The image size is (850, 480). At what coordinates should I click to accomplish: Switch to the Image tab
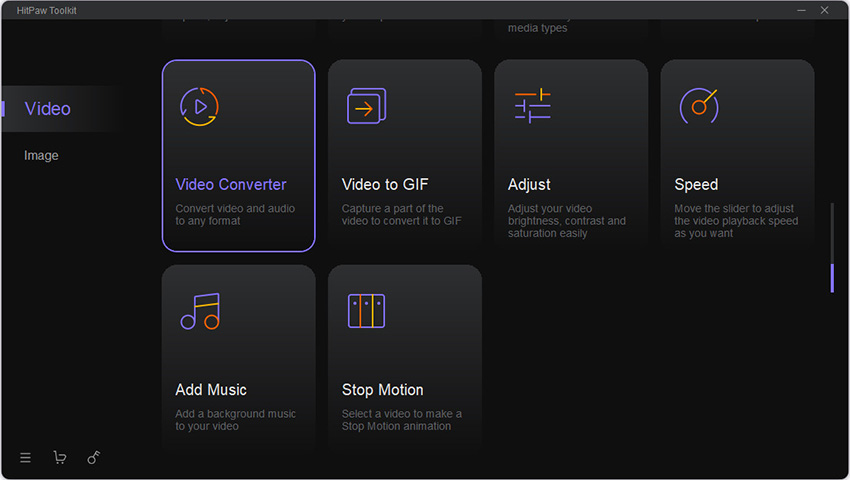coord(41,156)
